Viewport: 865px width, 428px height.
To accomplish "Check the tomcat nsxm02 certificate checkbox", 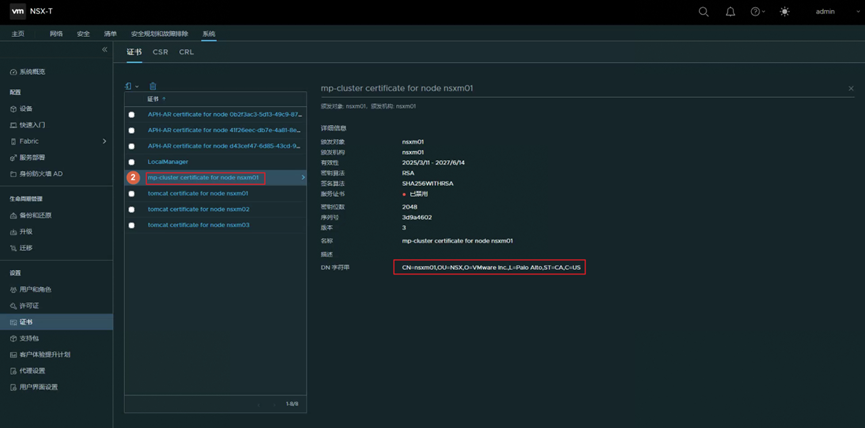I will [x=131, y=210].
